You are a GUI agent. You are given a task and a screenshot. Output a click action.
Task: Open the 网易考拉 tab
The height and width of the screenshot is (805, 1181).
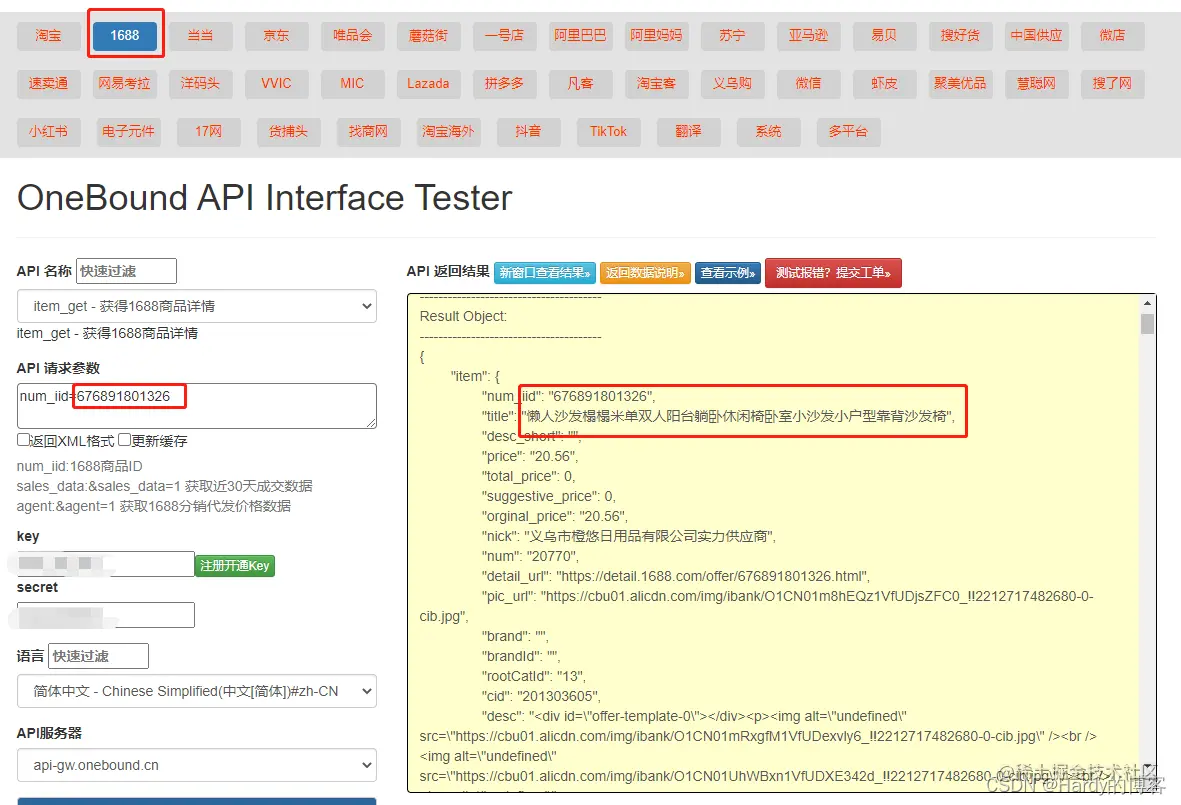point(124,84)
